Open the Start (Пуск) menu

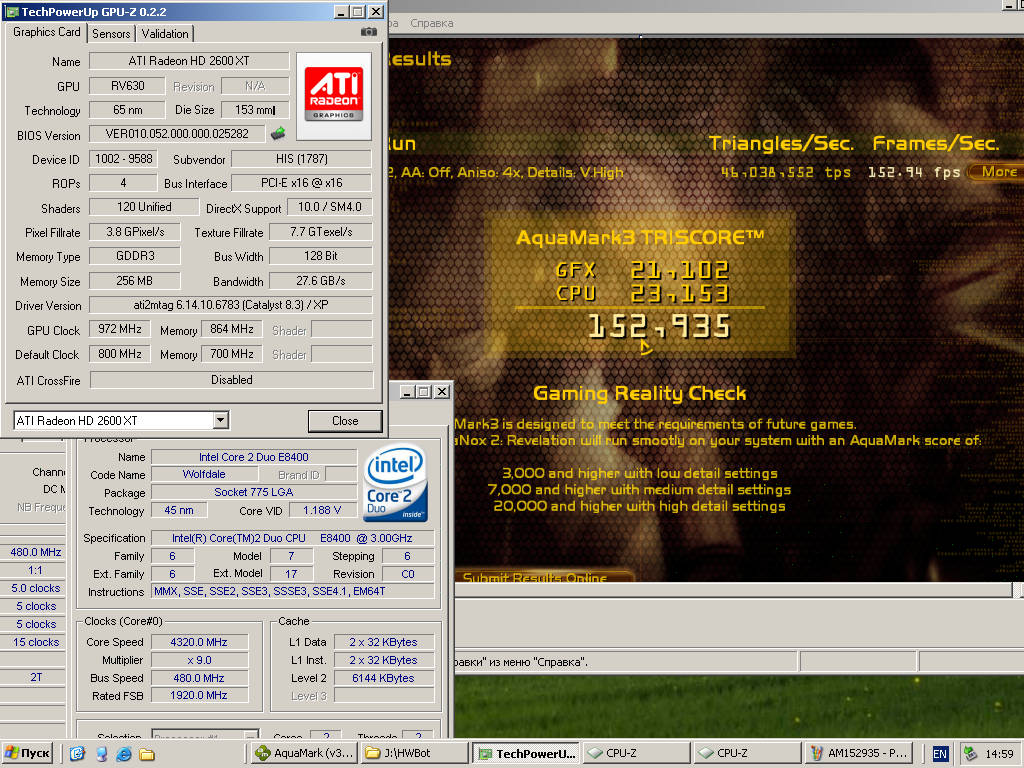point(28,753)
